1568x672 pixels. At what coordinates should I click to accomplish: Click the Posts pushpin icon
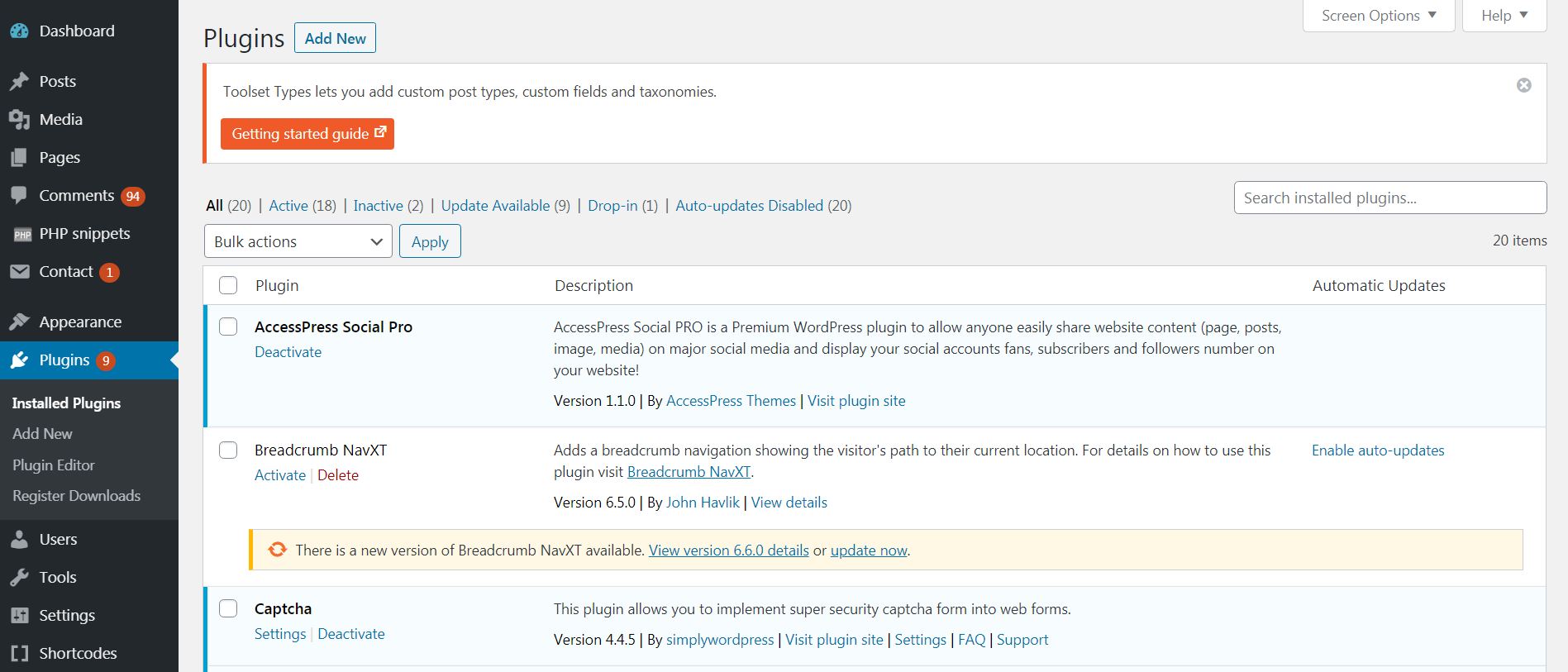19,81
